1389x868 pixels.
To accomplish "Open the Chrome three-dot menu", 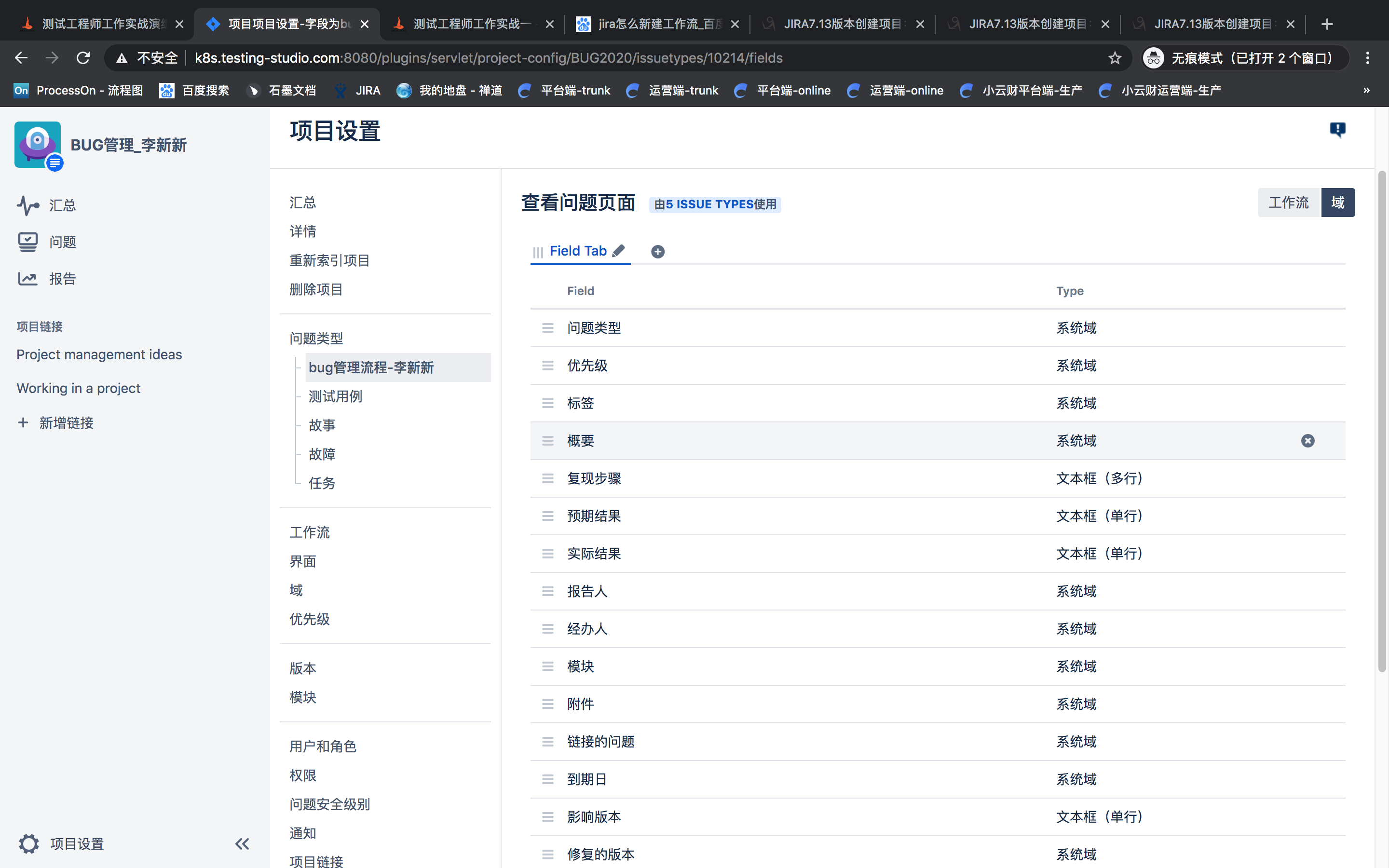I will tap(1368, 58).
